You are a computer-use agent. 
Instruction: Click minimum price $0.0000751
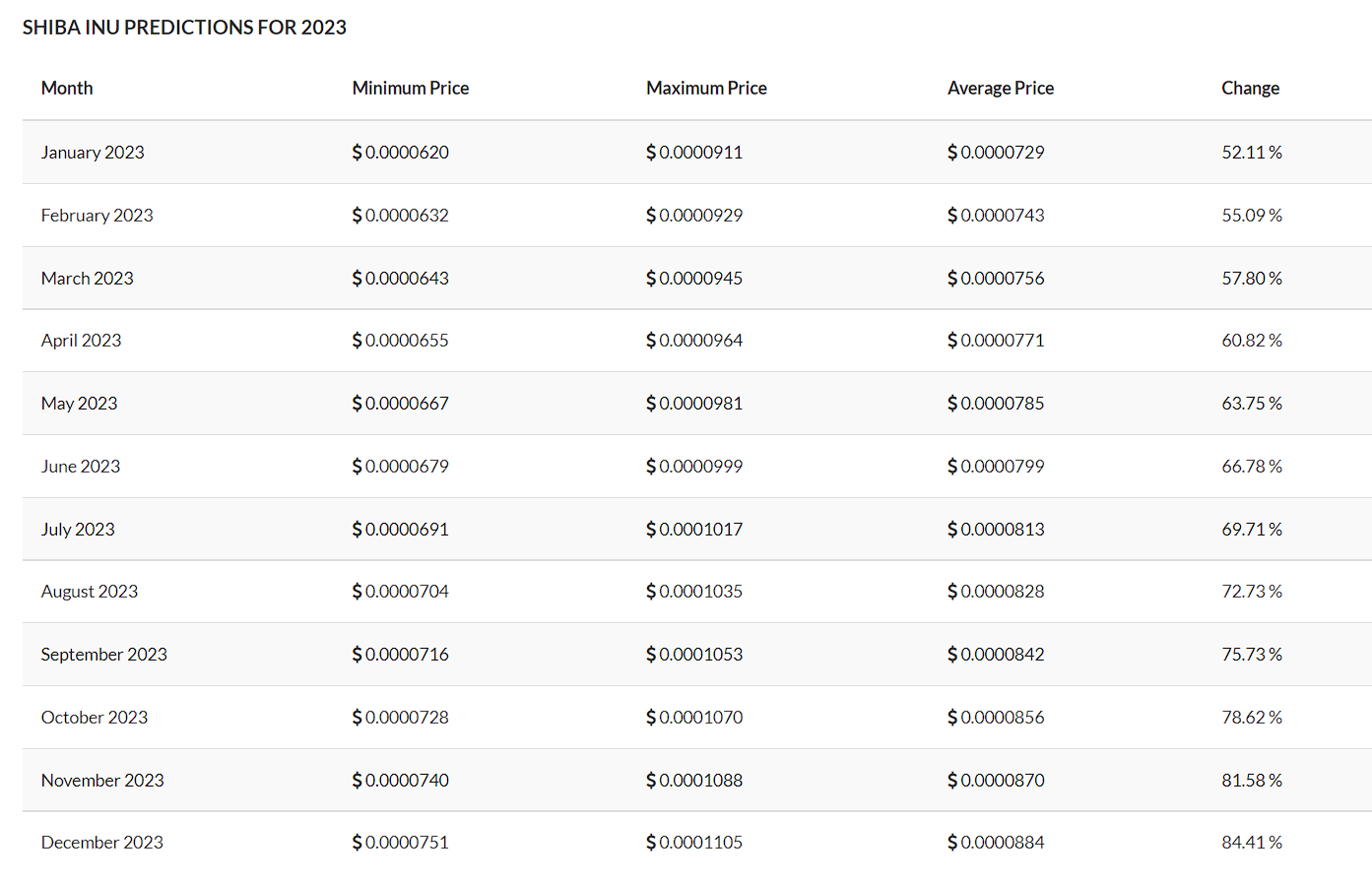pos(401,842)
